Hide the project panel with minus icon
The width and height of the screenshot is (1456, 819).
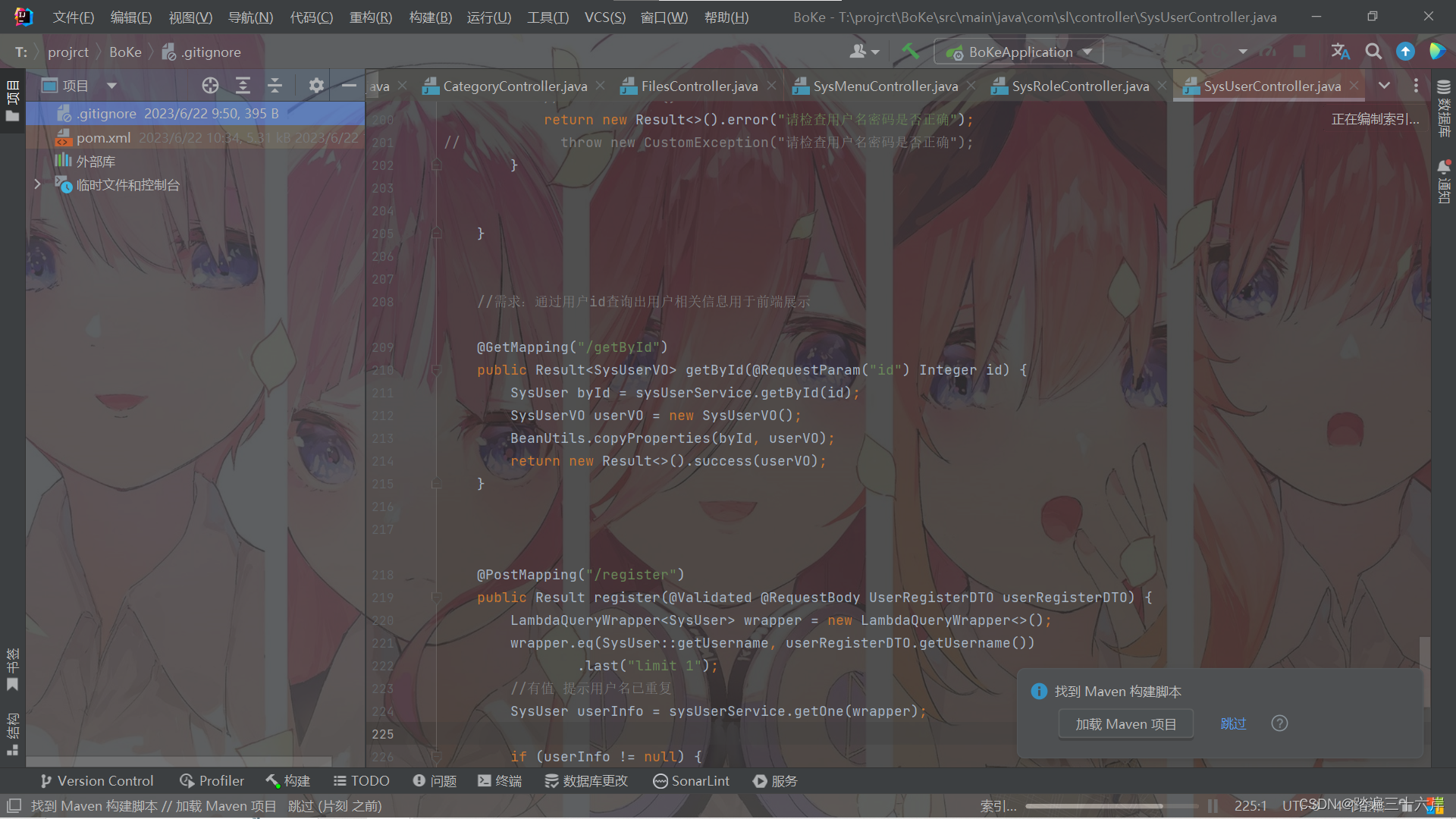349,86
